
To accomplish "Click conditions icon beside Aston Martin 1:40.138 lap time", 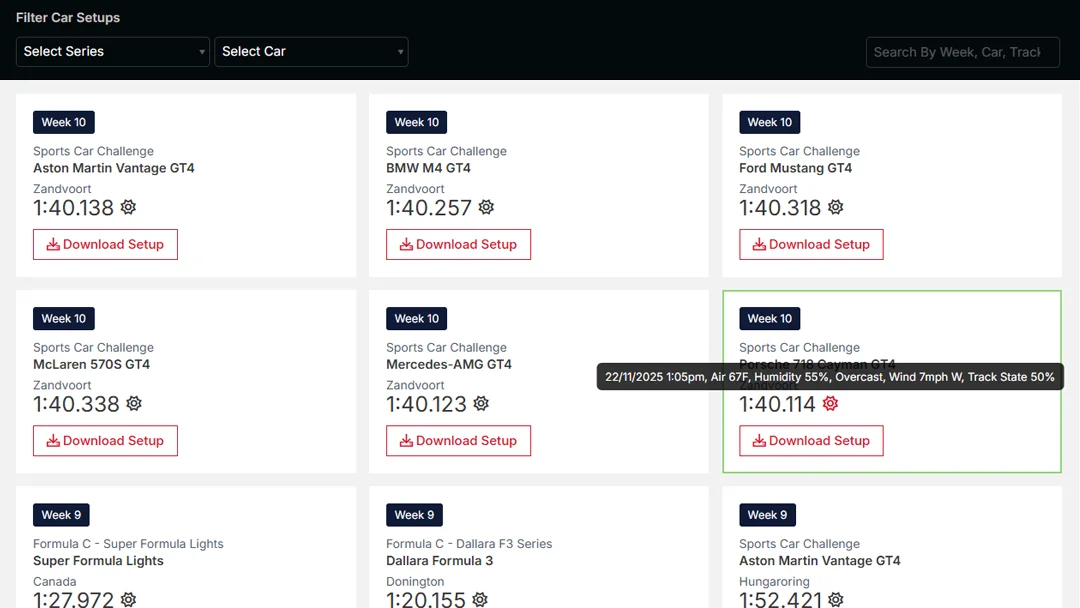I will tap(128, 207).
